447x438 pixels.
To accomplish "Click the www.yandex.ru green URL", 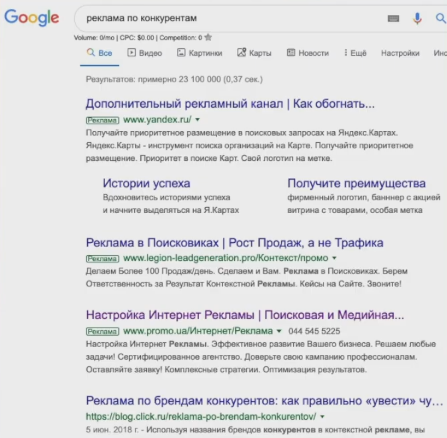I will pyautogui.click(x=157, y=120).
